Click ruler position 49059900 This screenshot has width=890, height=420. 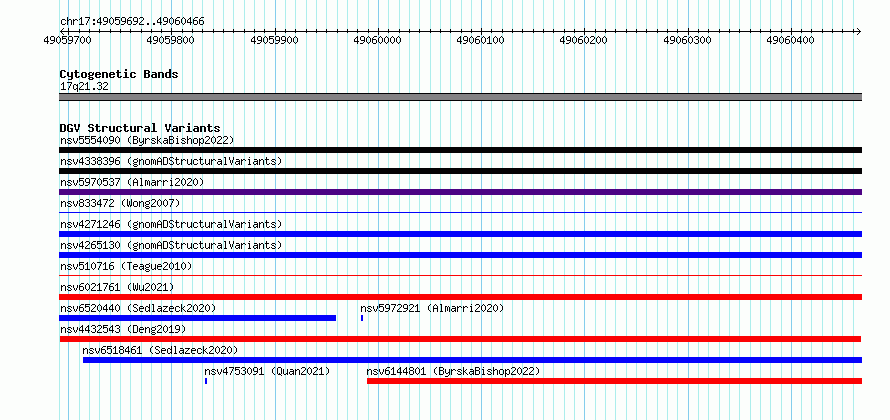click(274, 41)
